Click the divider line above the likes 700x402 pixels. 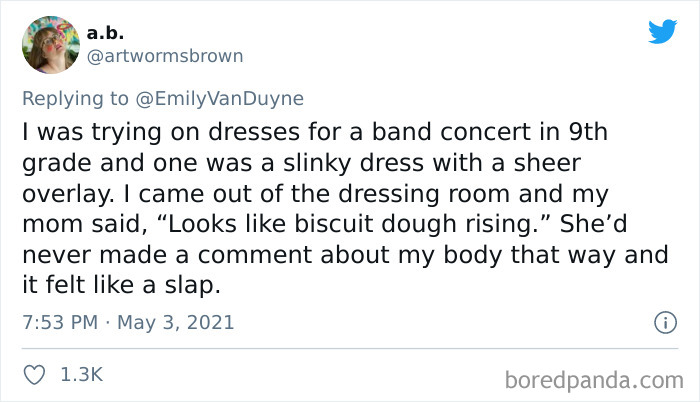click(350, 348)
